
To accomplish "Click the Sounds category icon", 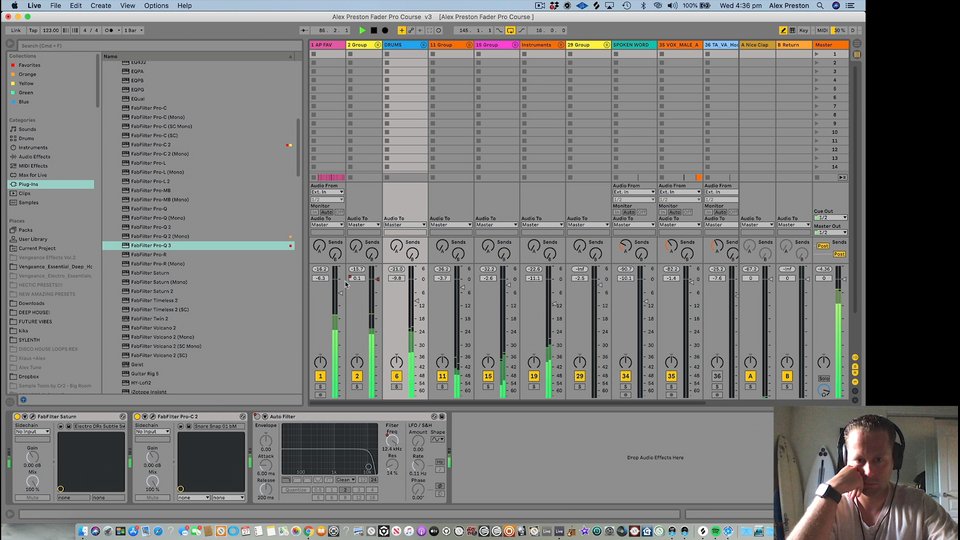I will (13, 129).
